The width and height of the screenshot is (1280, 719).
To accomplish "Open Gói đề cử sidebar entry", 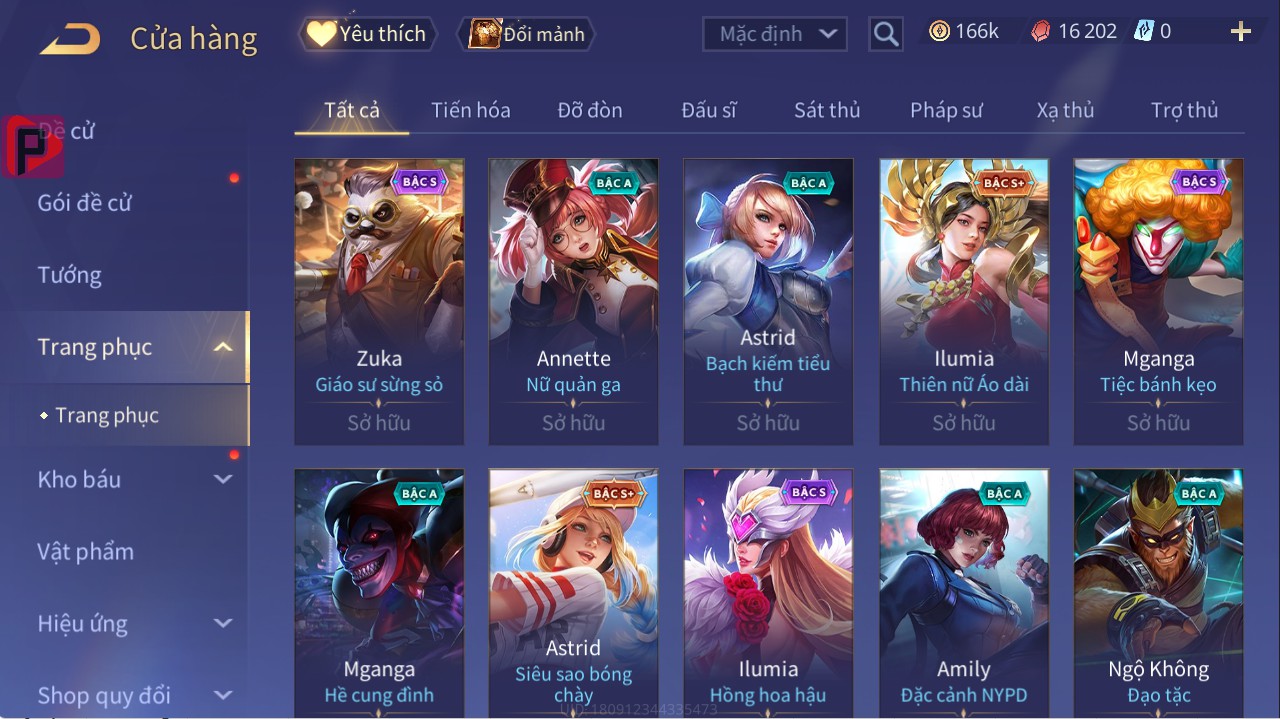I will click(85, 203).
